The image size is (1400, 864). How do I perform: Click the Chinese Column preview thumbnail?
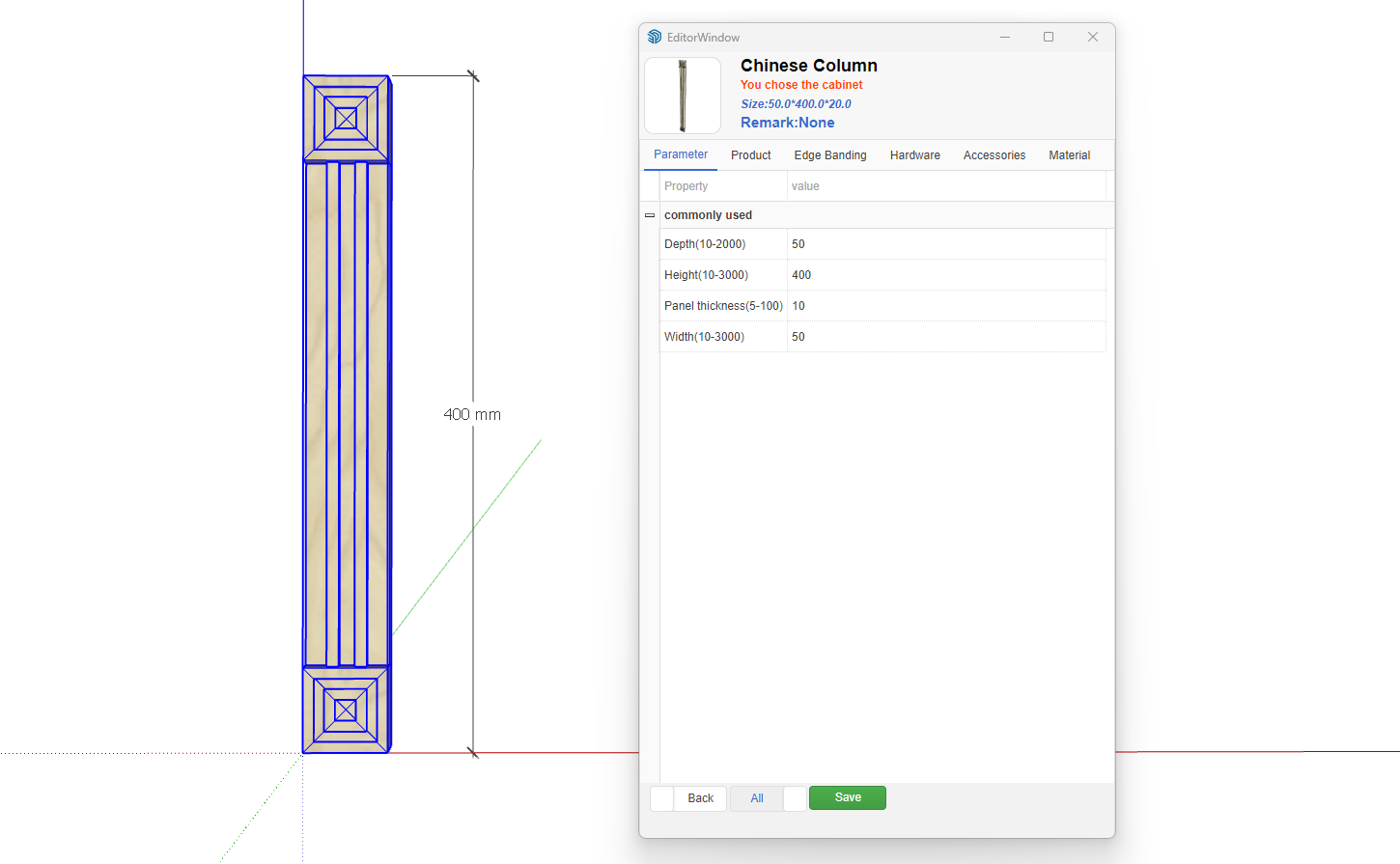(683, 96)
